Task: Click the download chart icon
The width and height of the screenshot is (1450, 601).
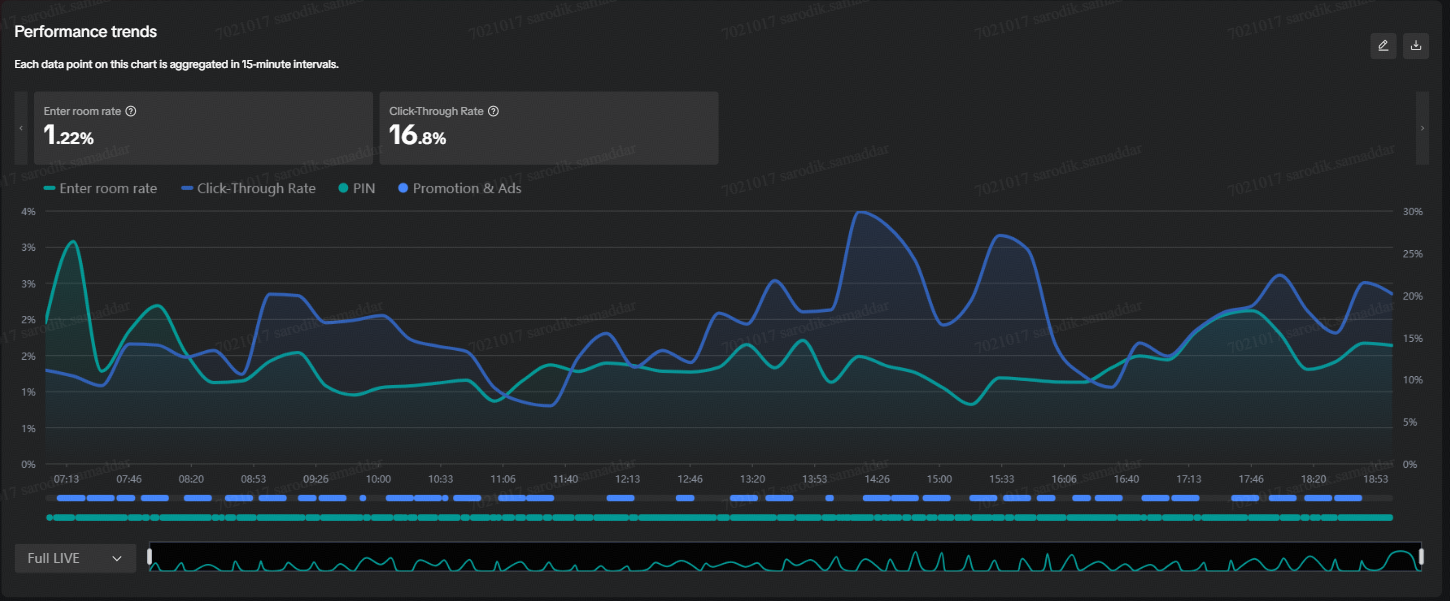Action: click(1416, 46)
